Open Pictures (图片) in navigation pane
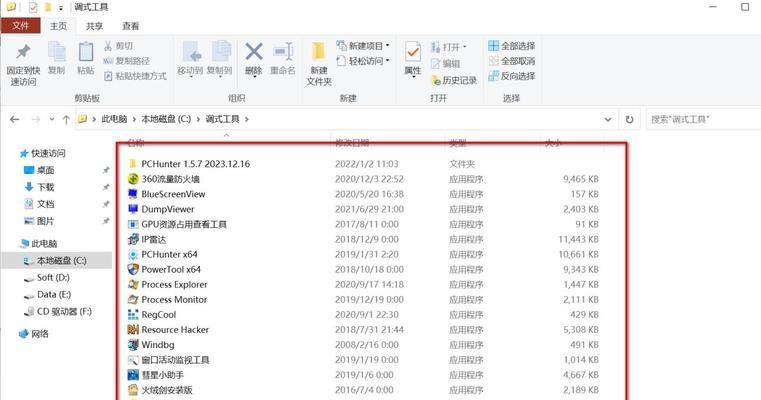This screenshot has width=761, height=400. [x=39, y=221]
